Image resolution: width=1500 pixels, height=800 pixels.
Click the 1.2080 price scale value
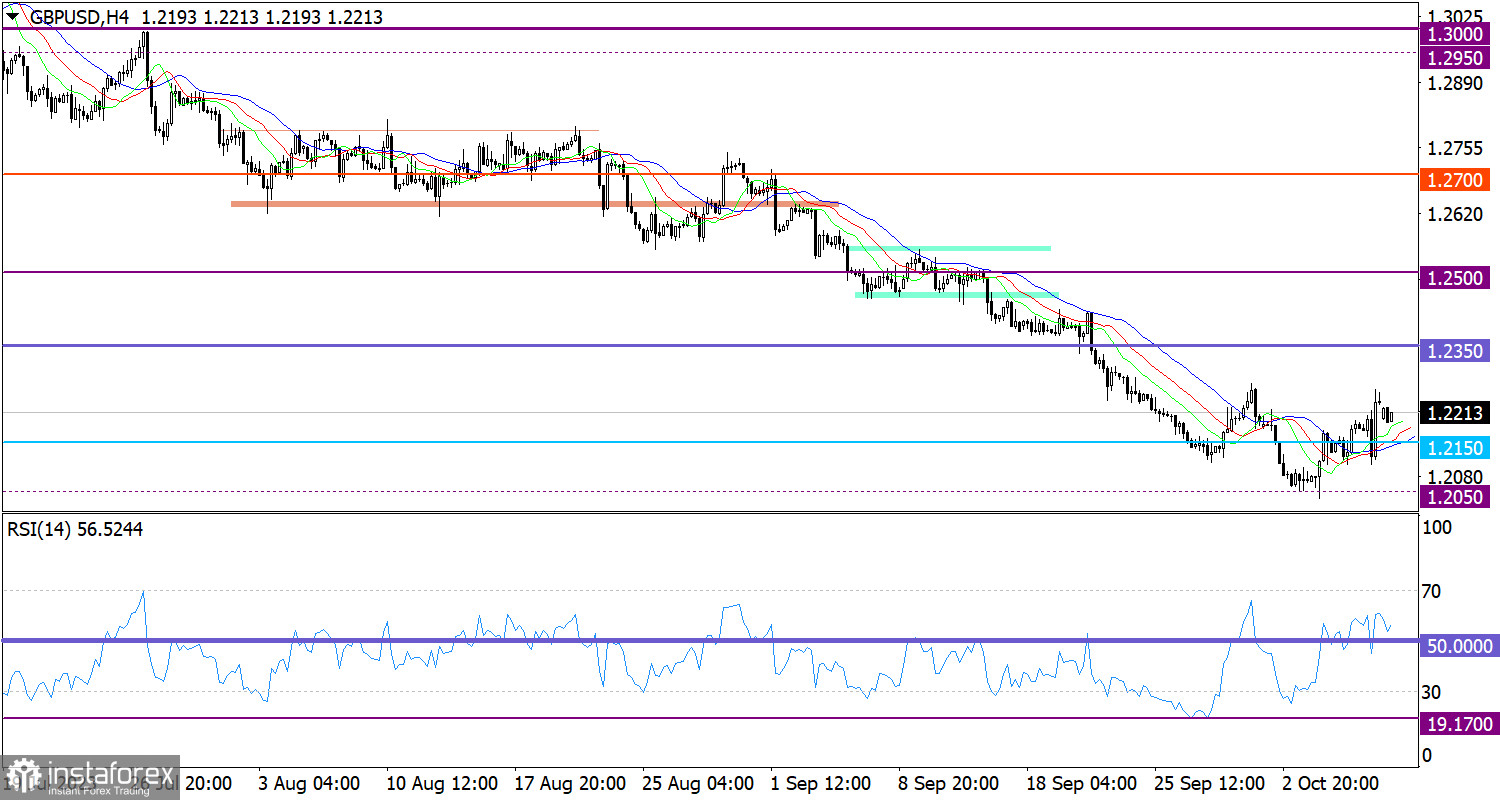[x=1455, y=477]
